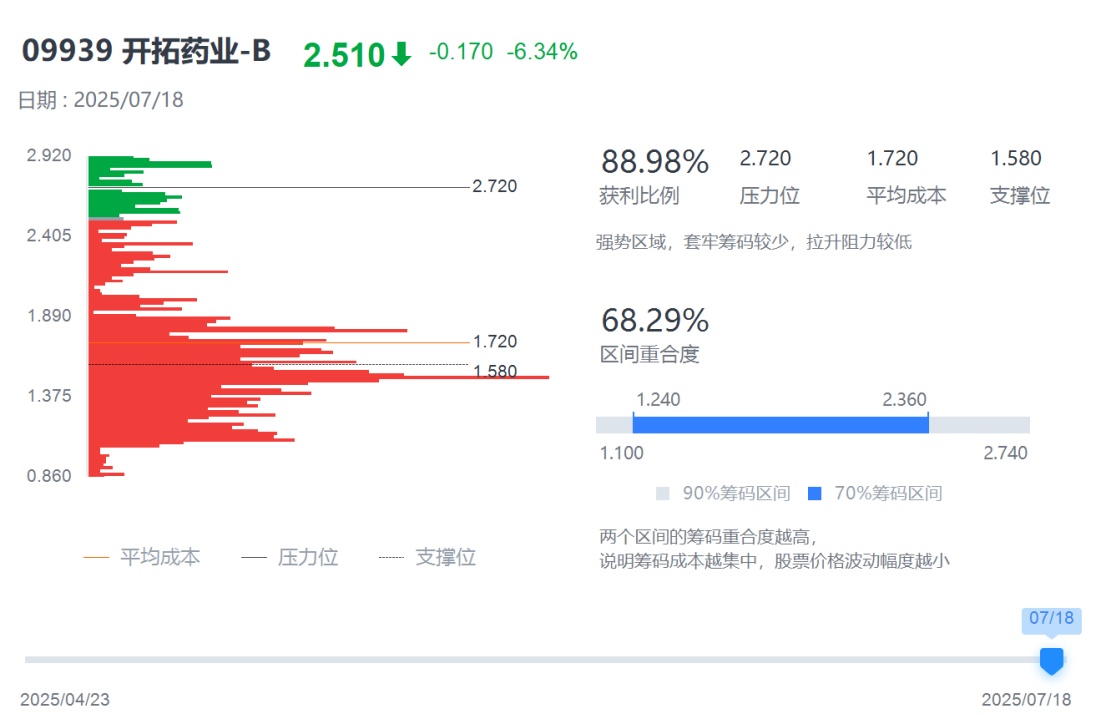Click the stock title 09939 开拓药业-B
The image size is (1107, 719).
[146, 52]
